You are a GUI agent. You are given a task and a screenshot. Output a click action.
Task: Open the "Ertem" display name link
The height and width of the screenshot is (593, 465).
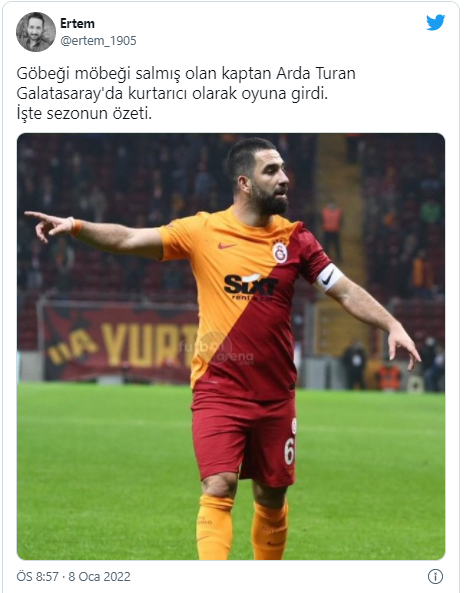[78, 23]
